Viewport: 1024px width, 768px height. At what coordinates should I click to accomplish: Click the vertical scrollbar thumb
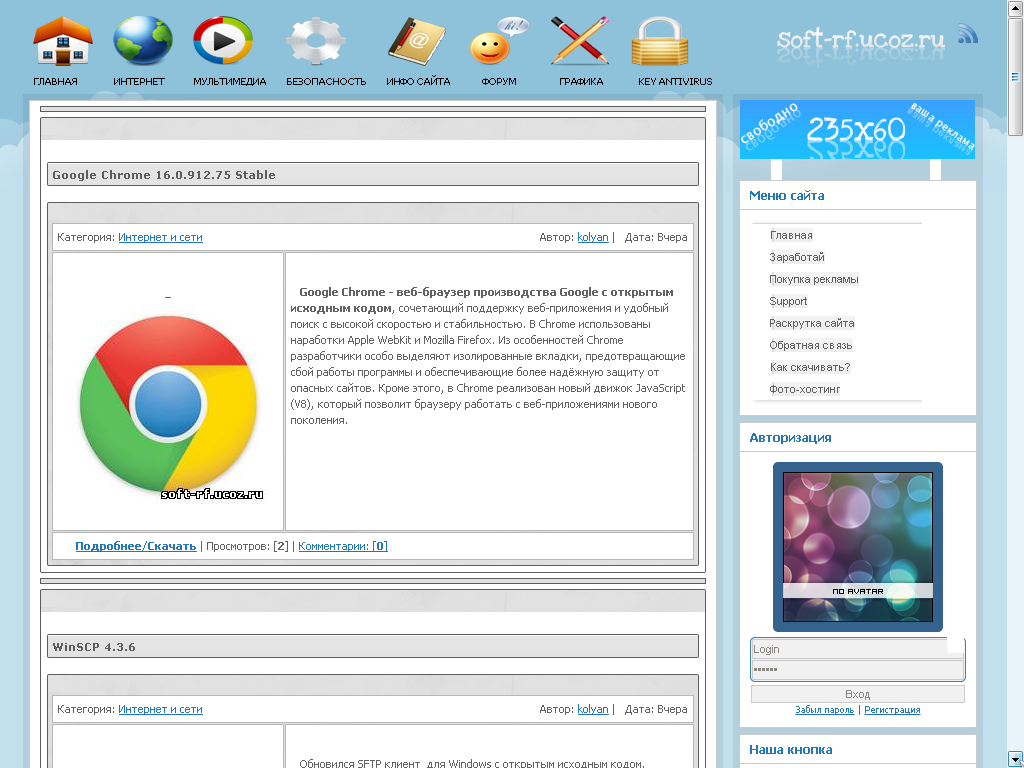pos(1016,76)
